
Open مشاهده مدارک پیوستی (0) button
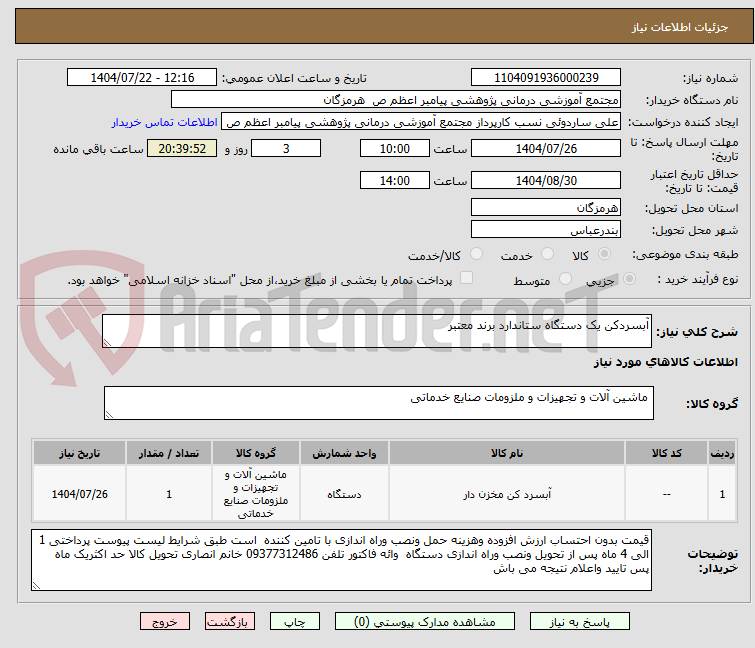pos(425,622)
